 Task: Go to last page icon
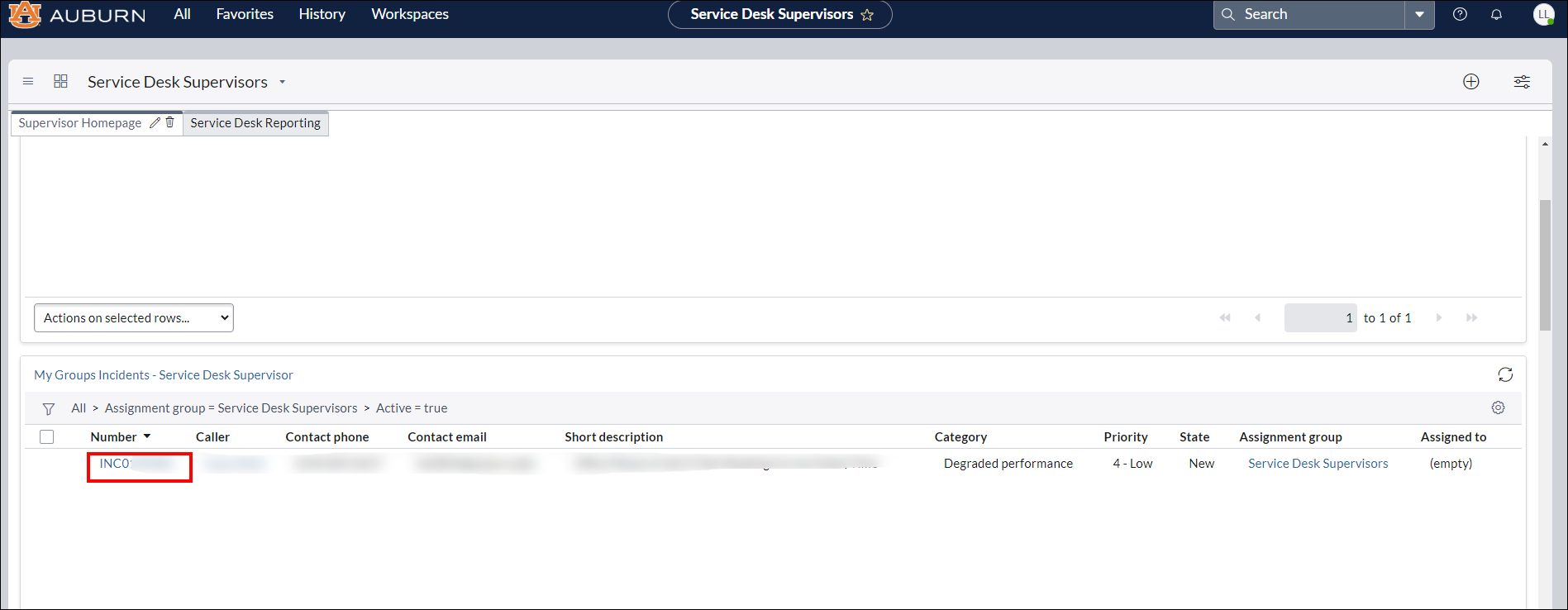[x=1471, y=317]
